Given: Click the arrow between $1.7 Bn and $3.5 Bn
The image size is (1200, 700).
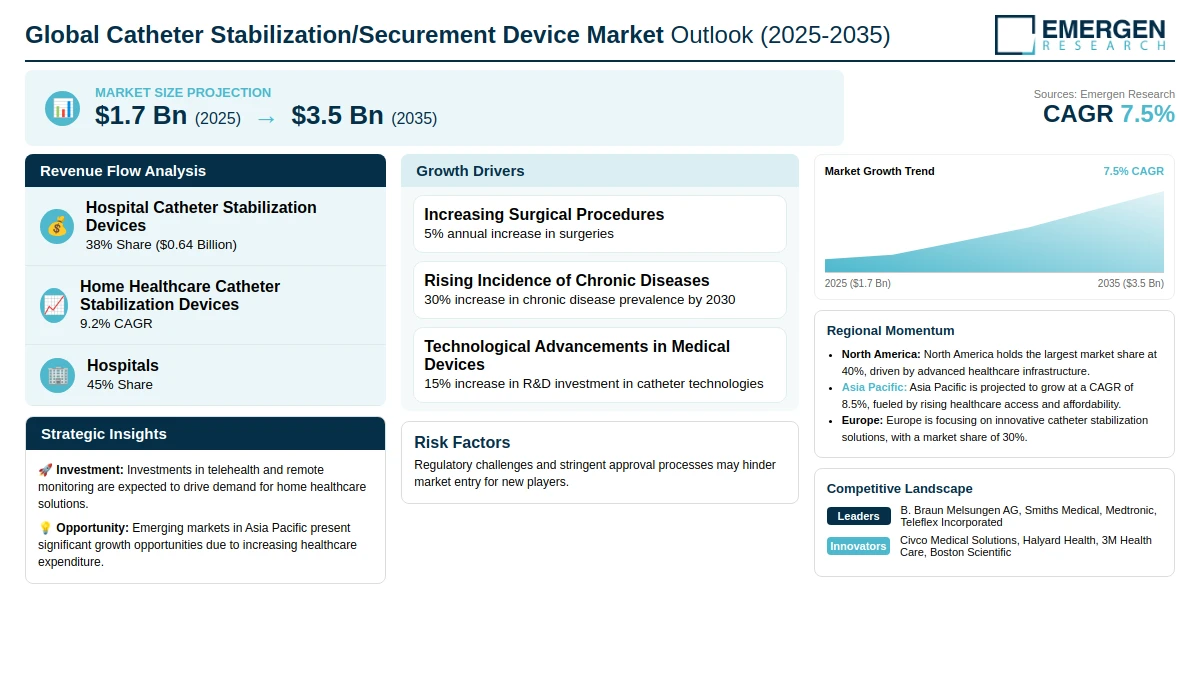Looking at the screenshot, I should (x=266, y=118).
